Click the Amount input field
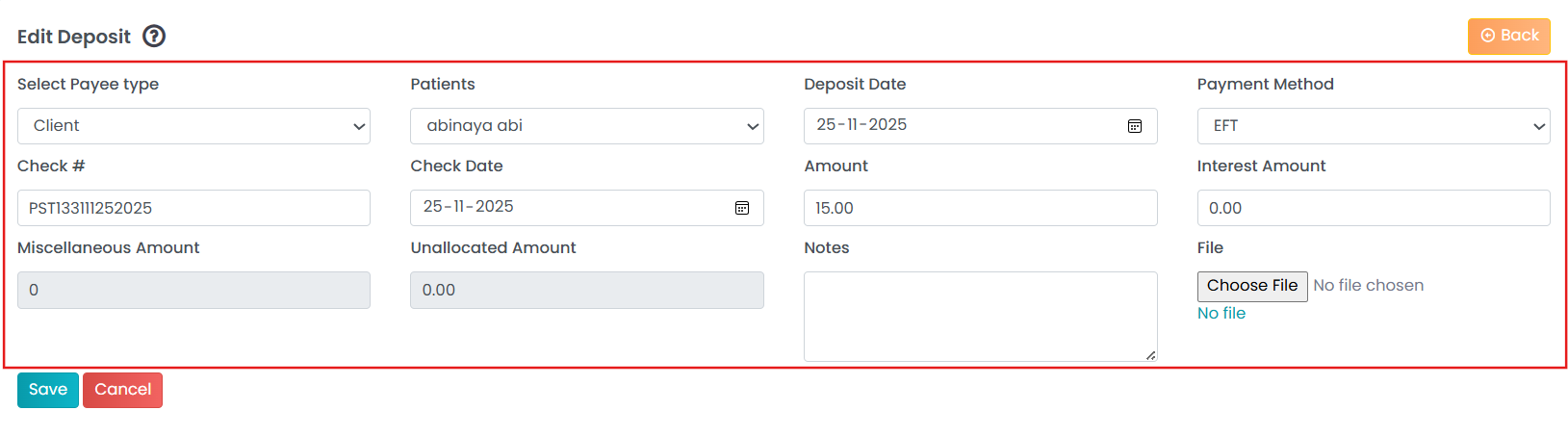 click(980, 208)
